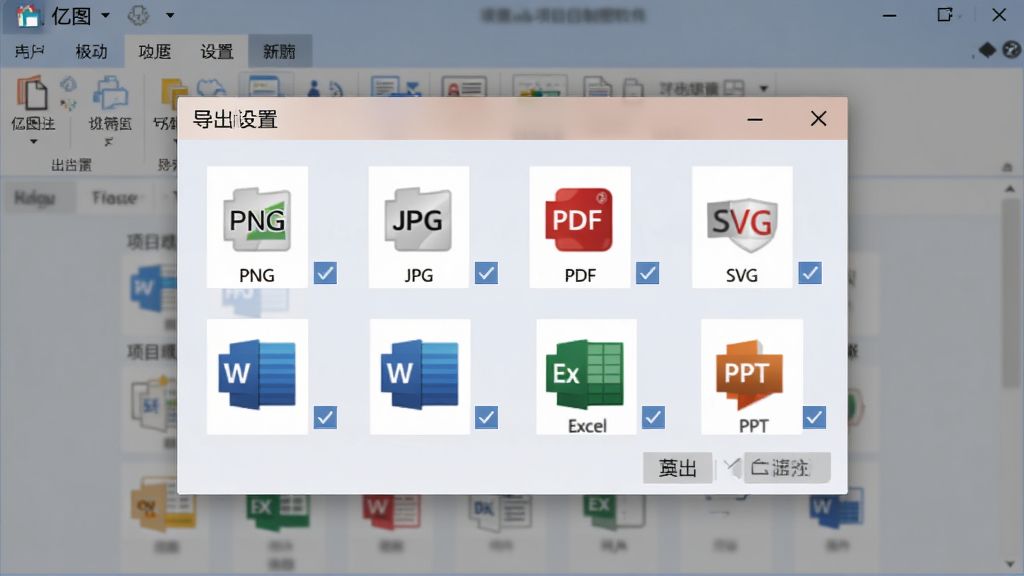
Task: Select the Word tile below PNG
Action: coord(257,377)
